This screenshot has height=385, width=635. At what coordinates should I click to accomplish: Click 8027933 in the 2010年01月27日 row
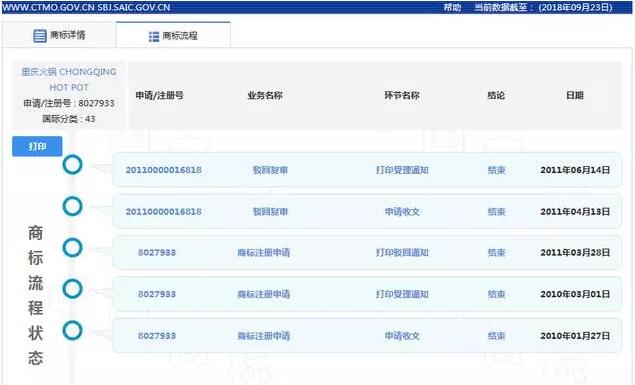tap(157, 336)
